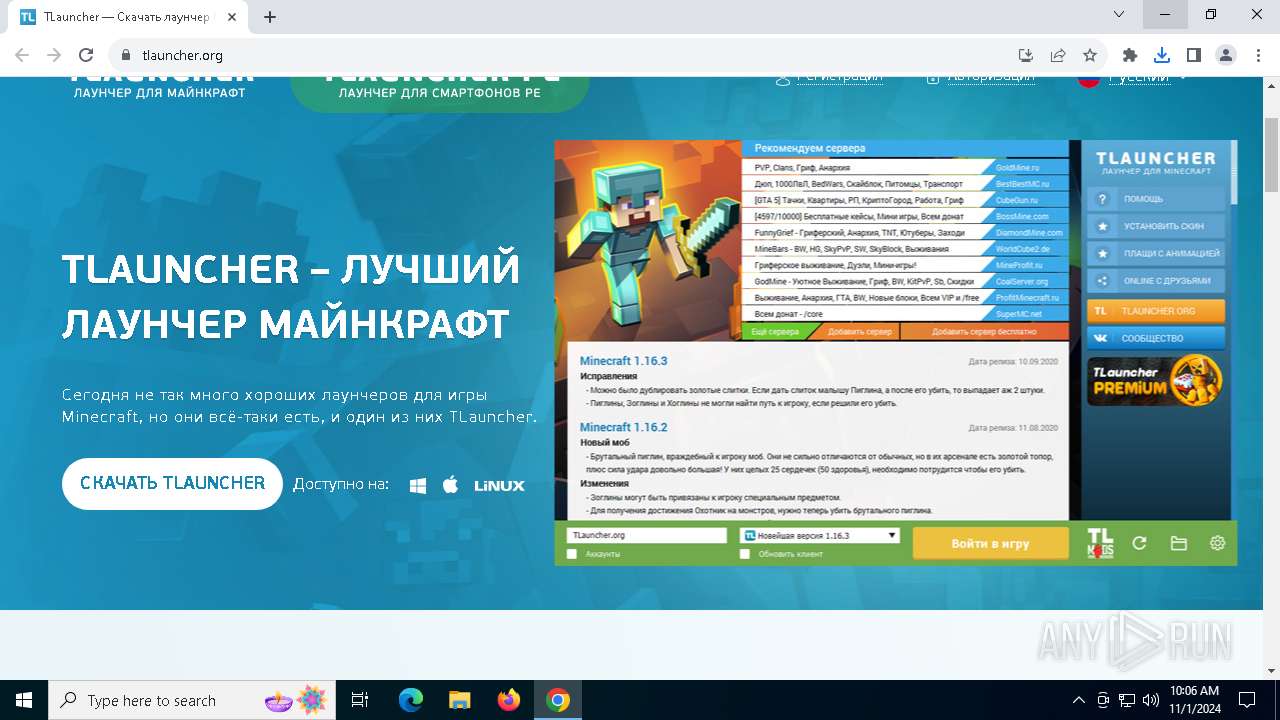Open the clock showing 10:06 AM

click(x=1194, y=700)
